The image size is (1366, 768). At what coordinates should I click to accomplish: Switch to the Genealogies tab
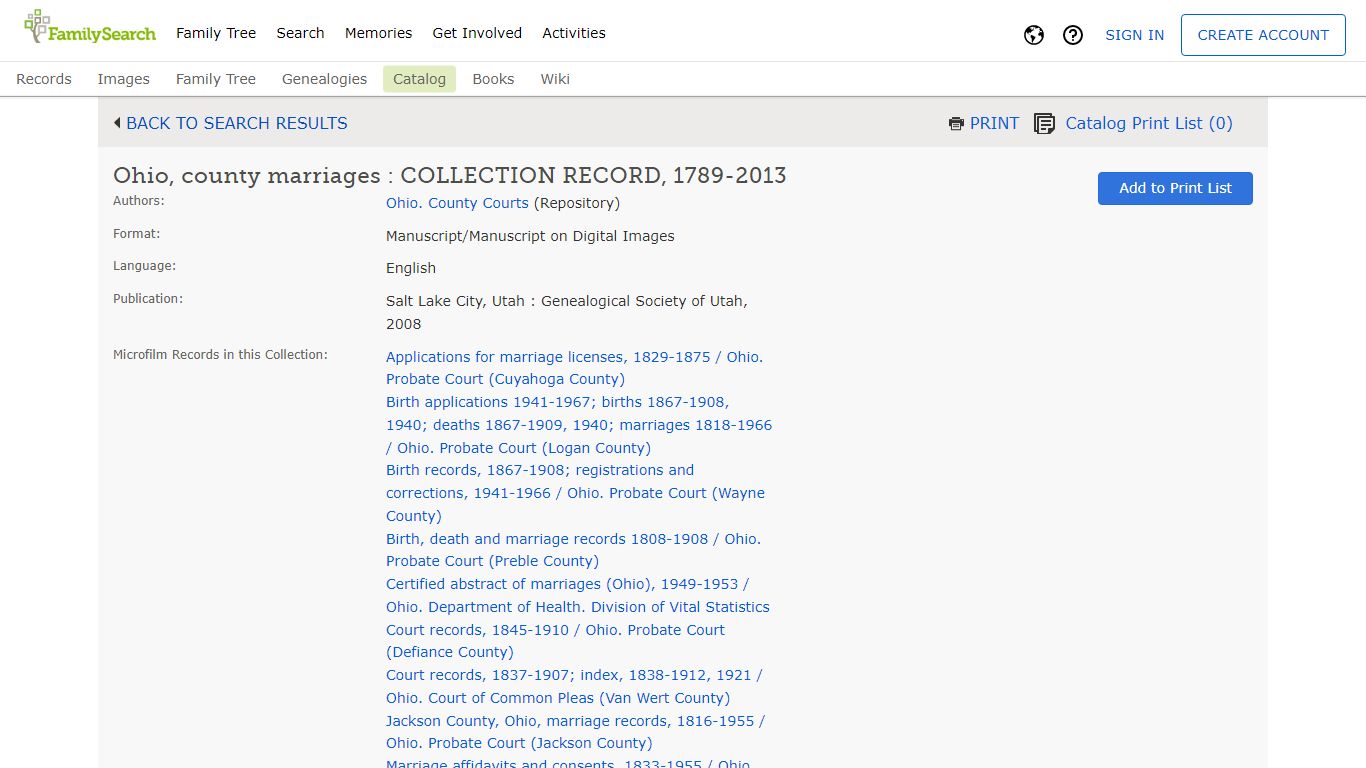[324, 79]
